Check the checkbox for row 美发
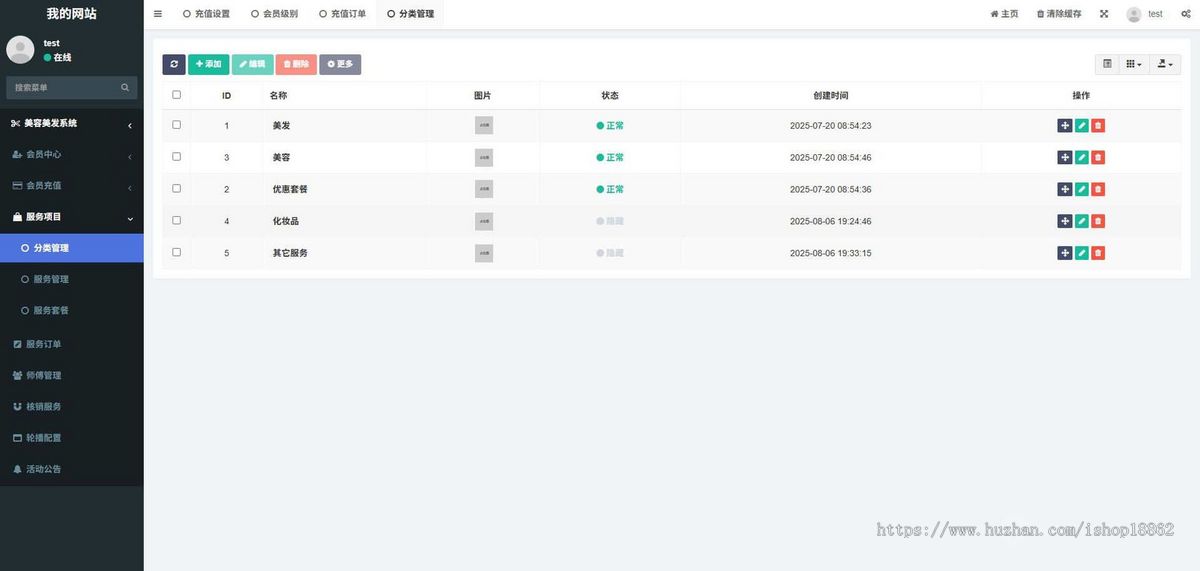This screenshot has height=571, width=1200. pyautogui.click(x=177, y=125)
